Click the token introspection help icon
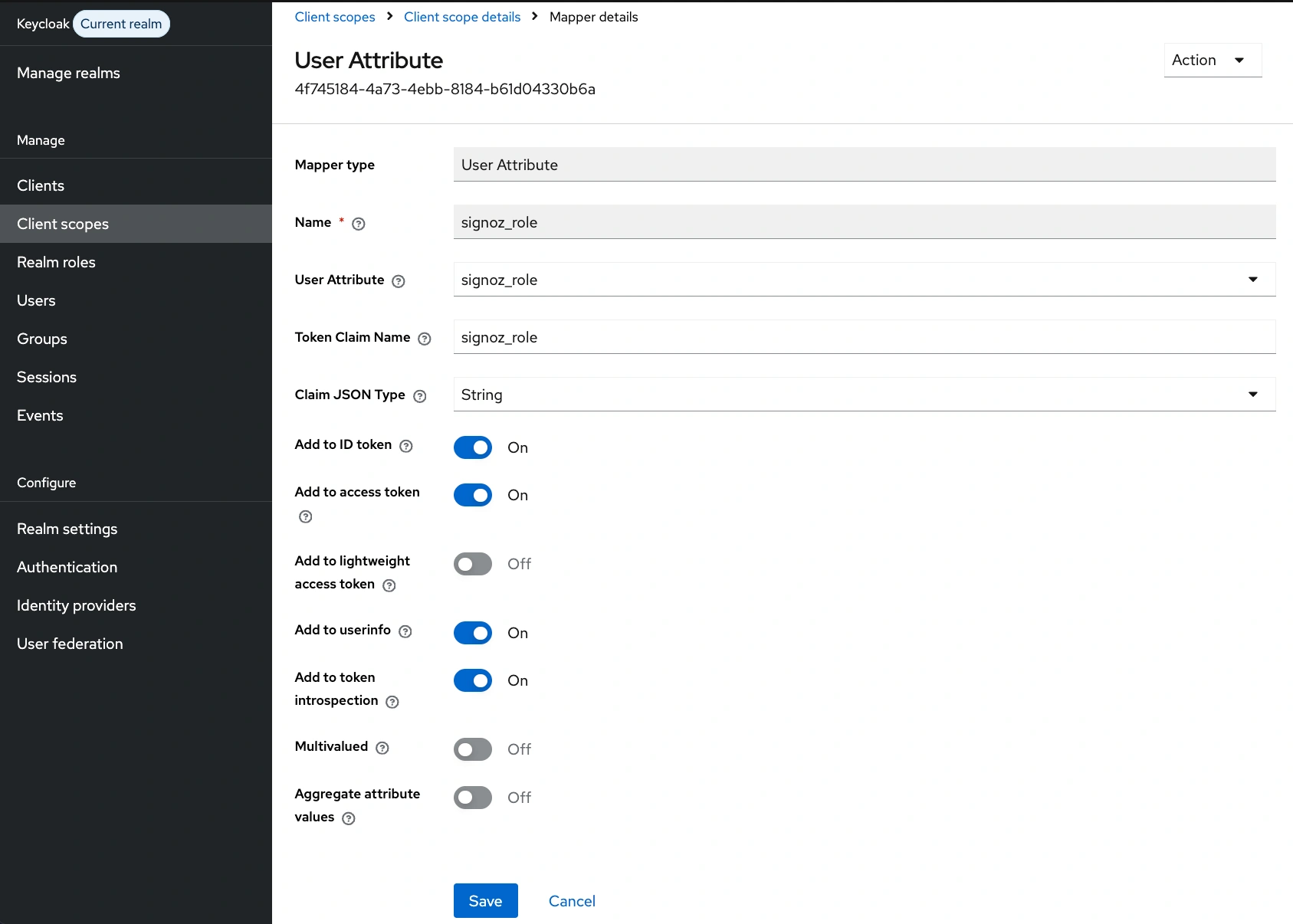Image resolution: width=1293 pixels, height=924 pixels. [392, 702]
